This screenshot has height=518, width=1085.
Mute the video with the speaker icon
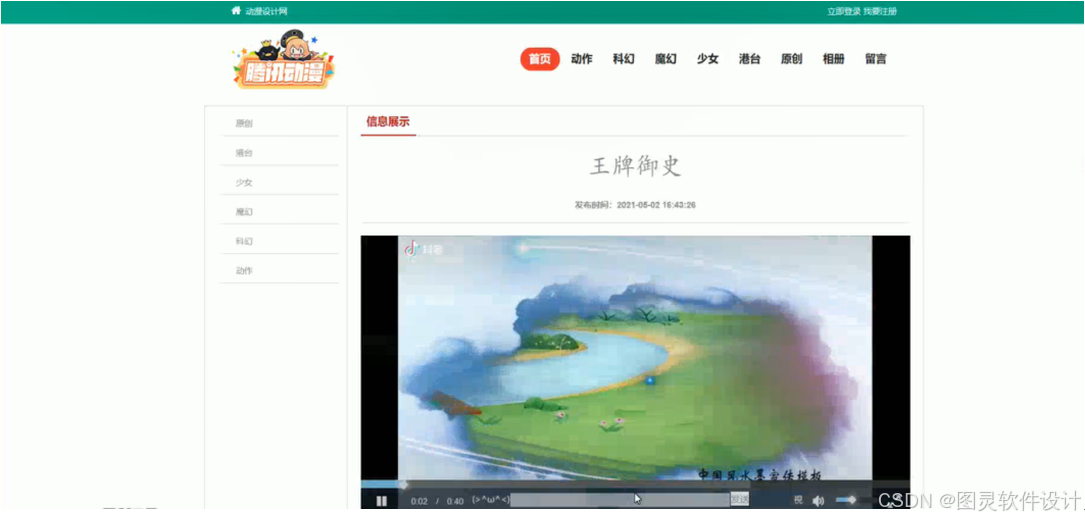click(818, 500)
